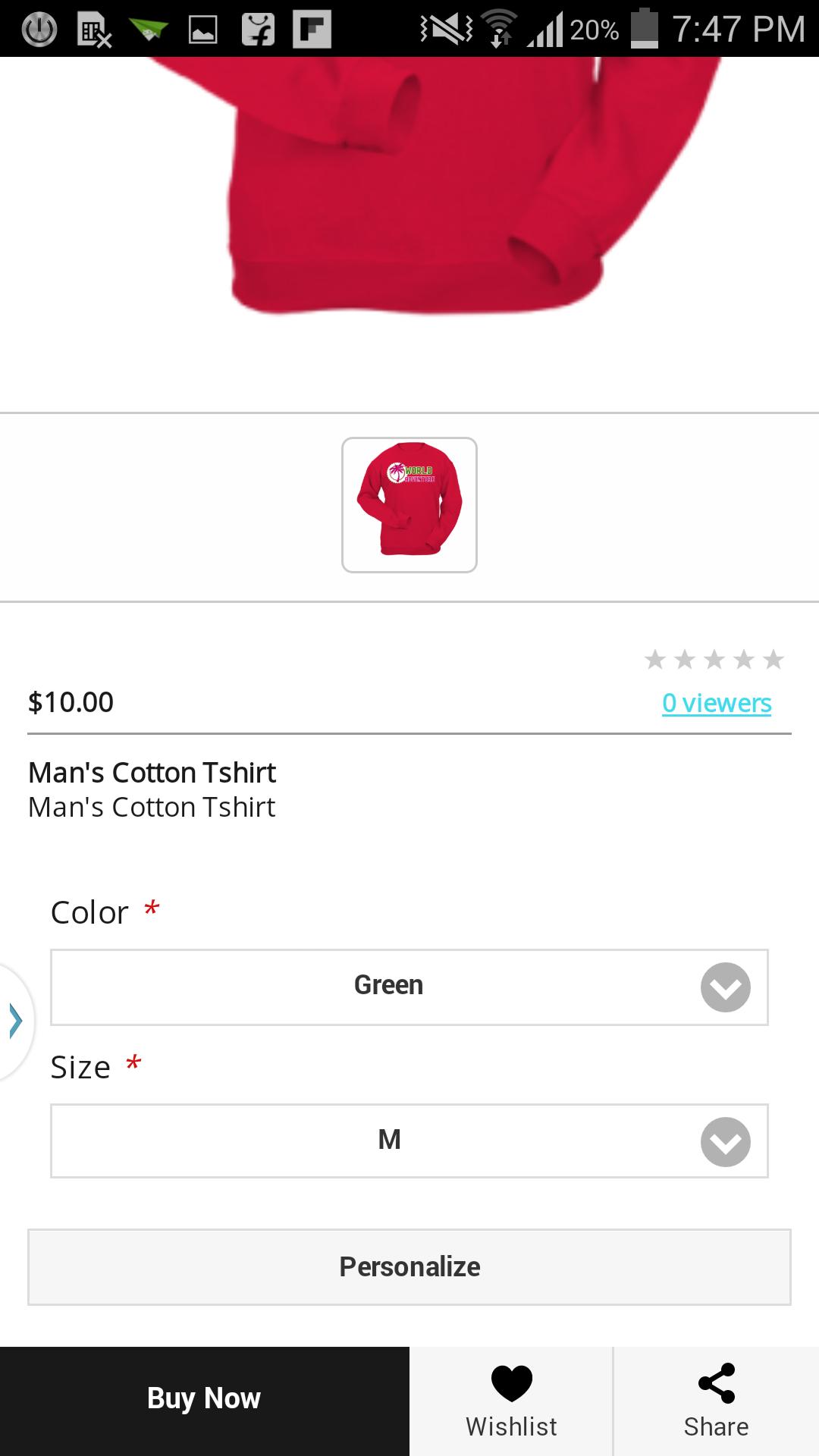The width and height of the screenshot is (819, 1456).
Task: Click the Color dropdown chevron circle
Action: pos(725,987)
